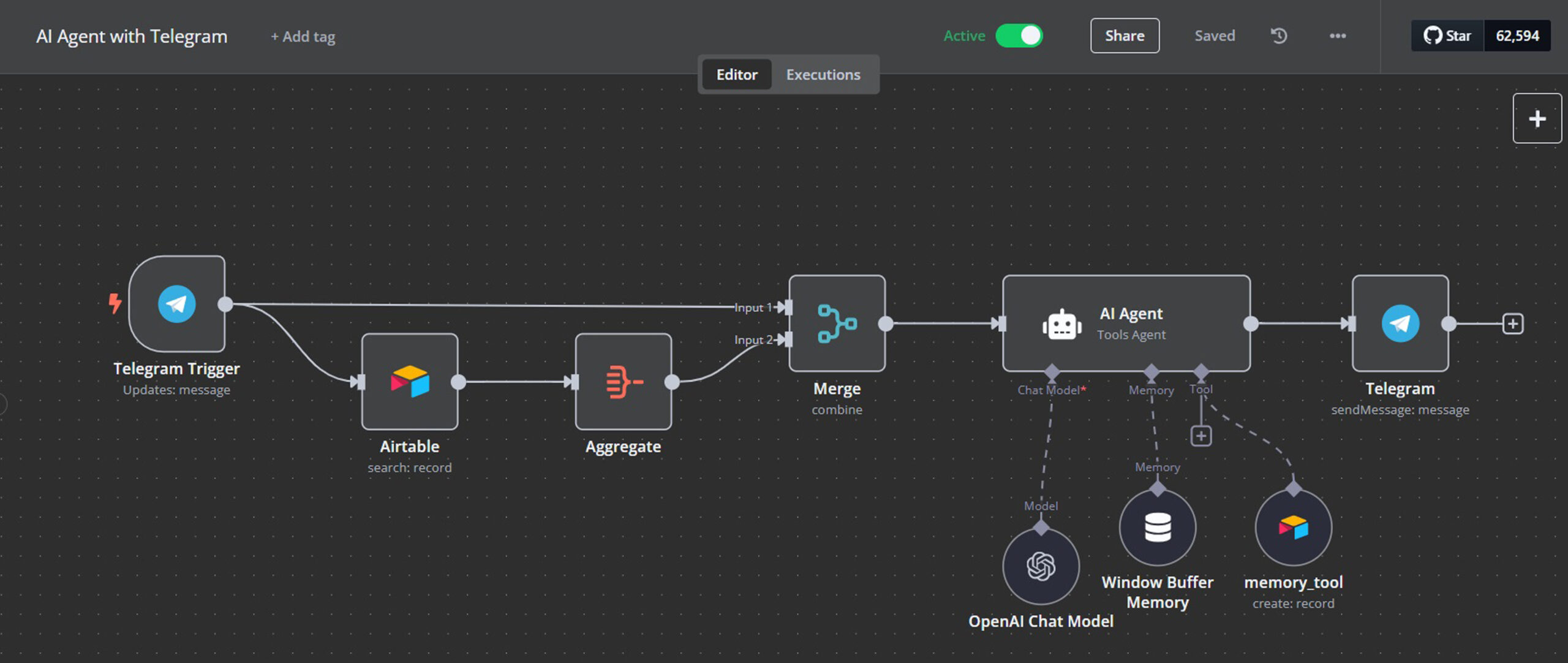
Task: Select the Merge combine node
Action: [x=837, y=323]
